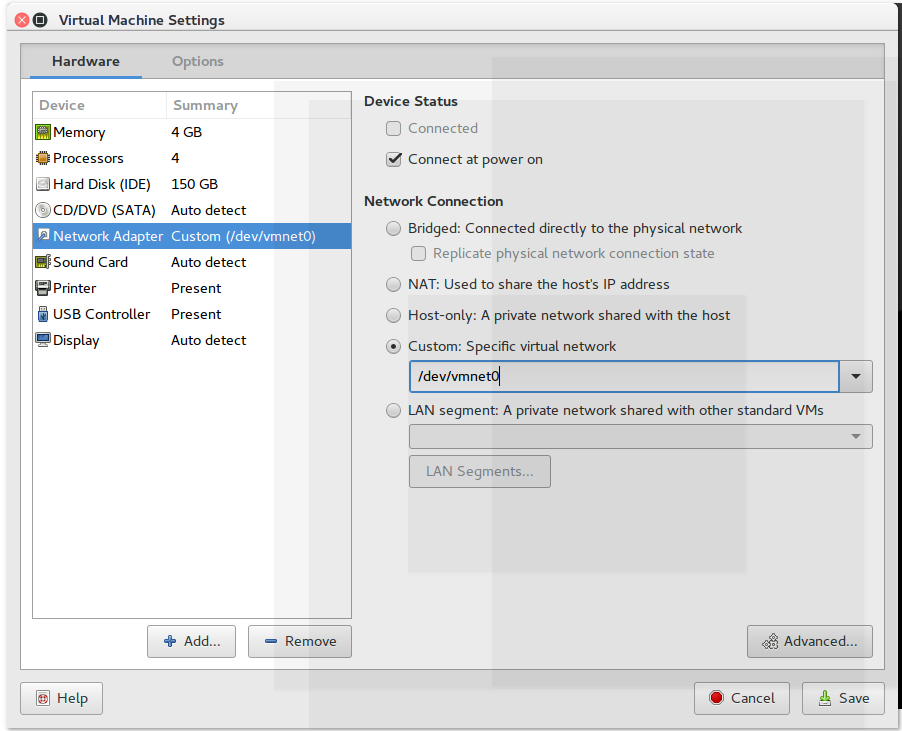Select the Sound Card row label

pyautogui.click(x=90, y=262)
